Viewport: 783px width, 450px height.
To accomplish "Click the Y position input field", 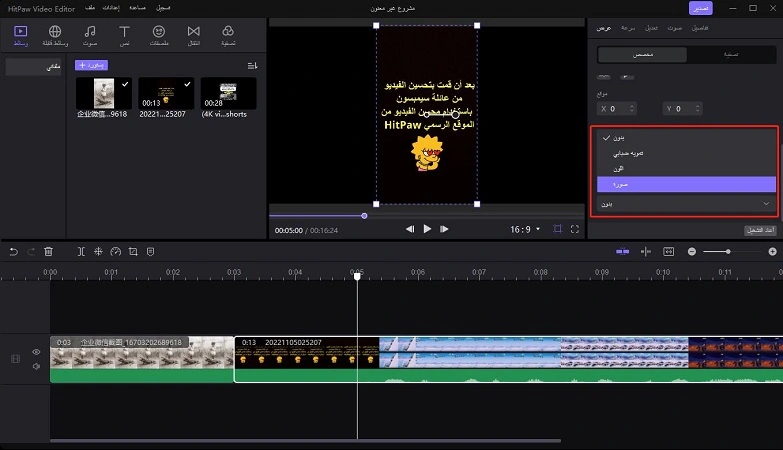I will 683,108.
